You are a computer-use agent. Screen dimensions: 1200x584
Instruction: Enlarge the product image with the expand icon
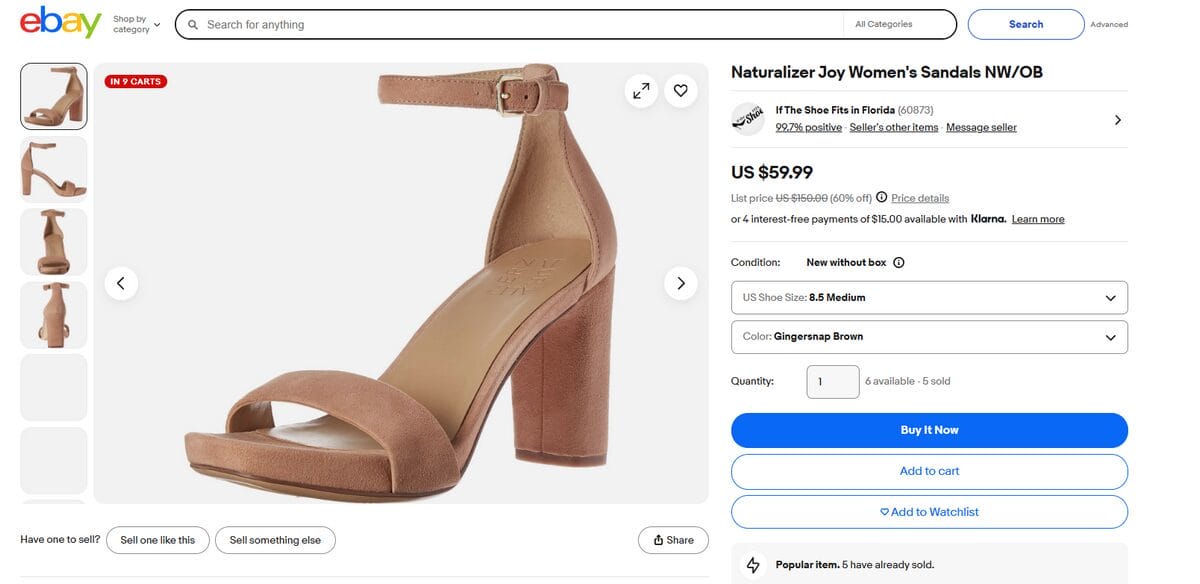click(641, 90)
